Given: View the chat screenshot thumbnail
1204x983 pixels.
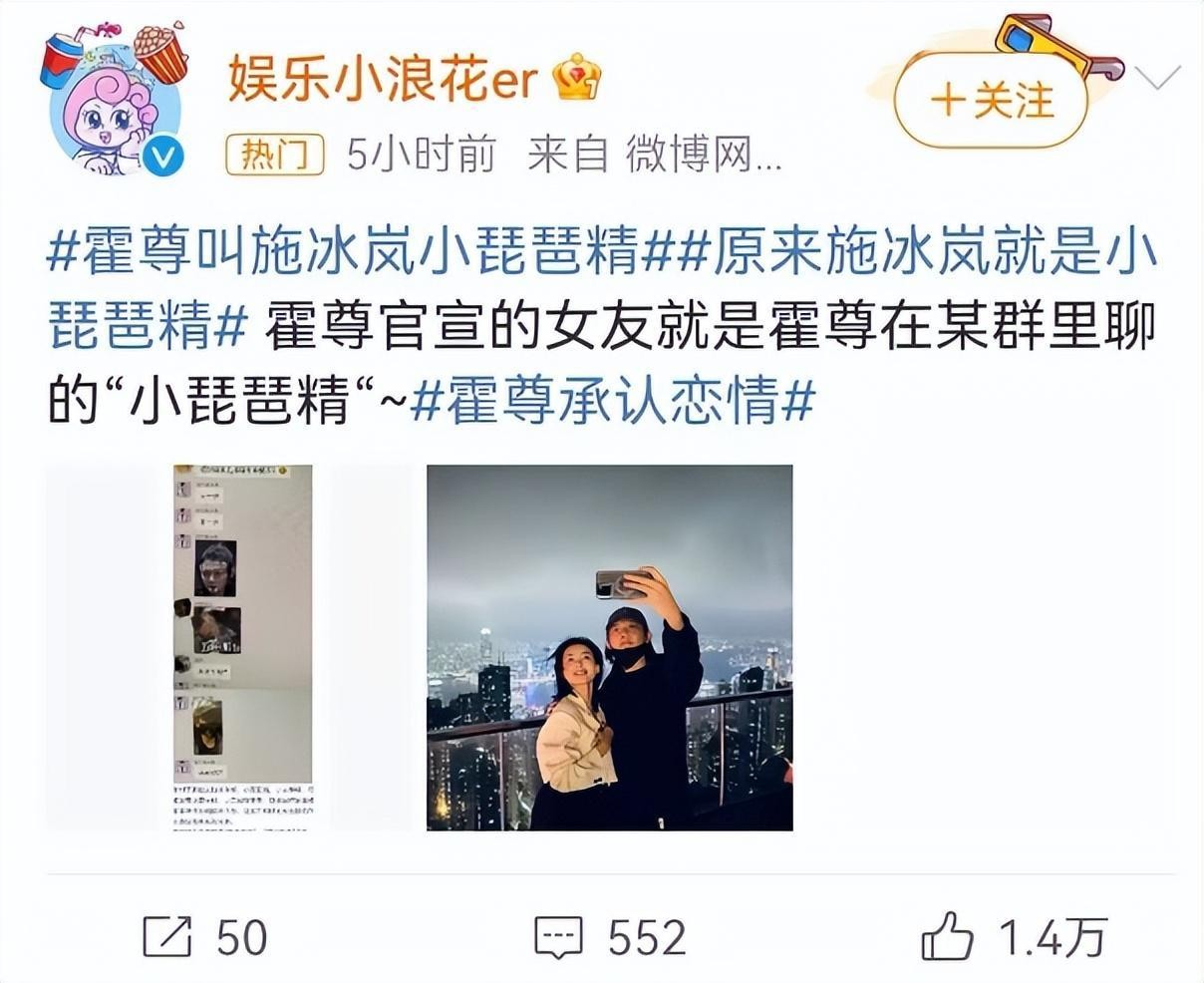Looking at the screenshot, I should click(242, 647).
